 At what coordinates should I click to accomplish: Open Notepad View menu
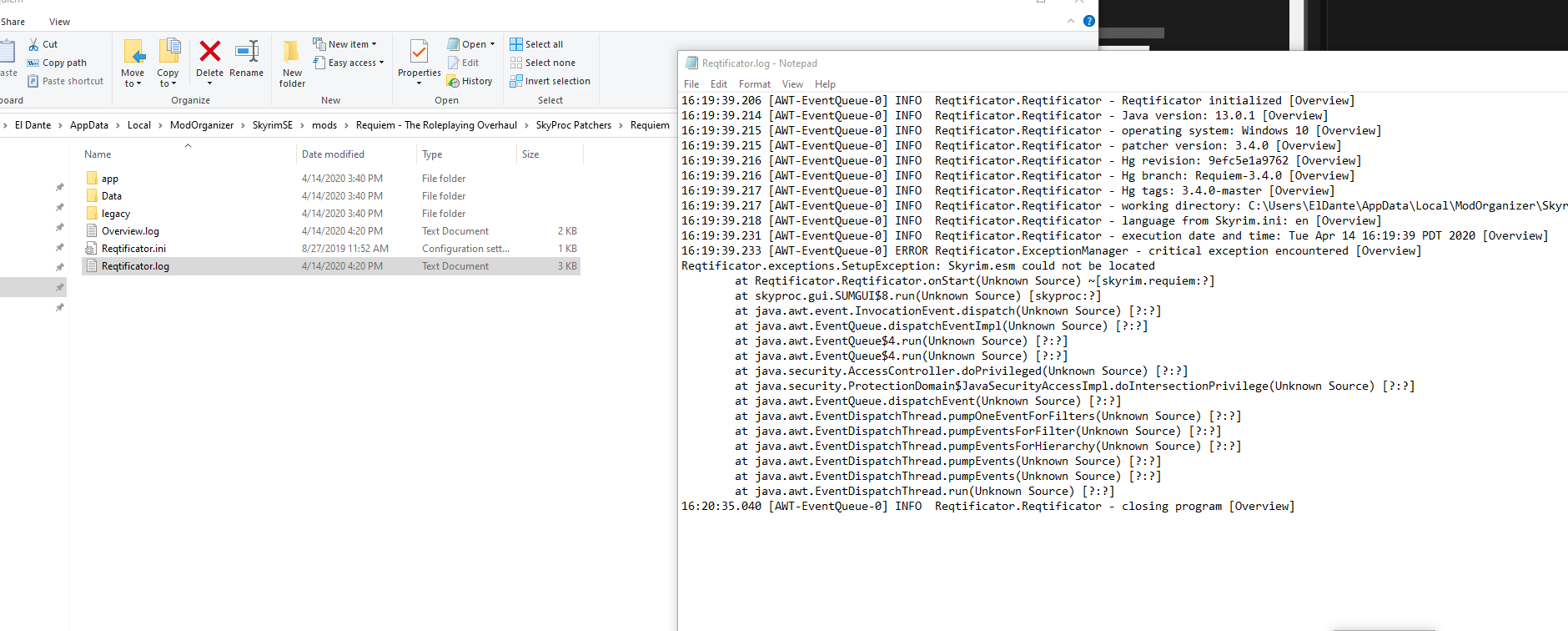point(792,84)
